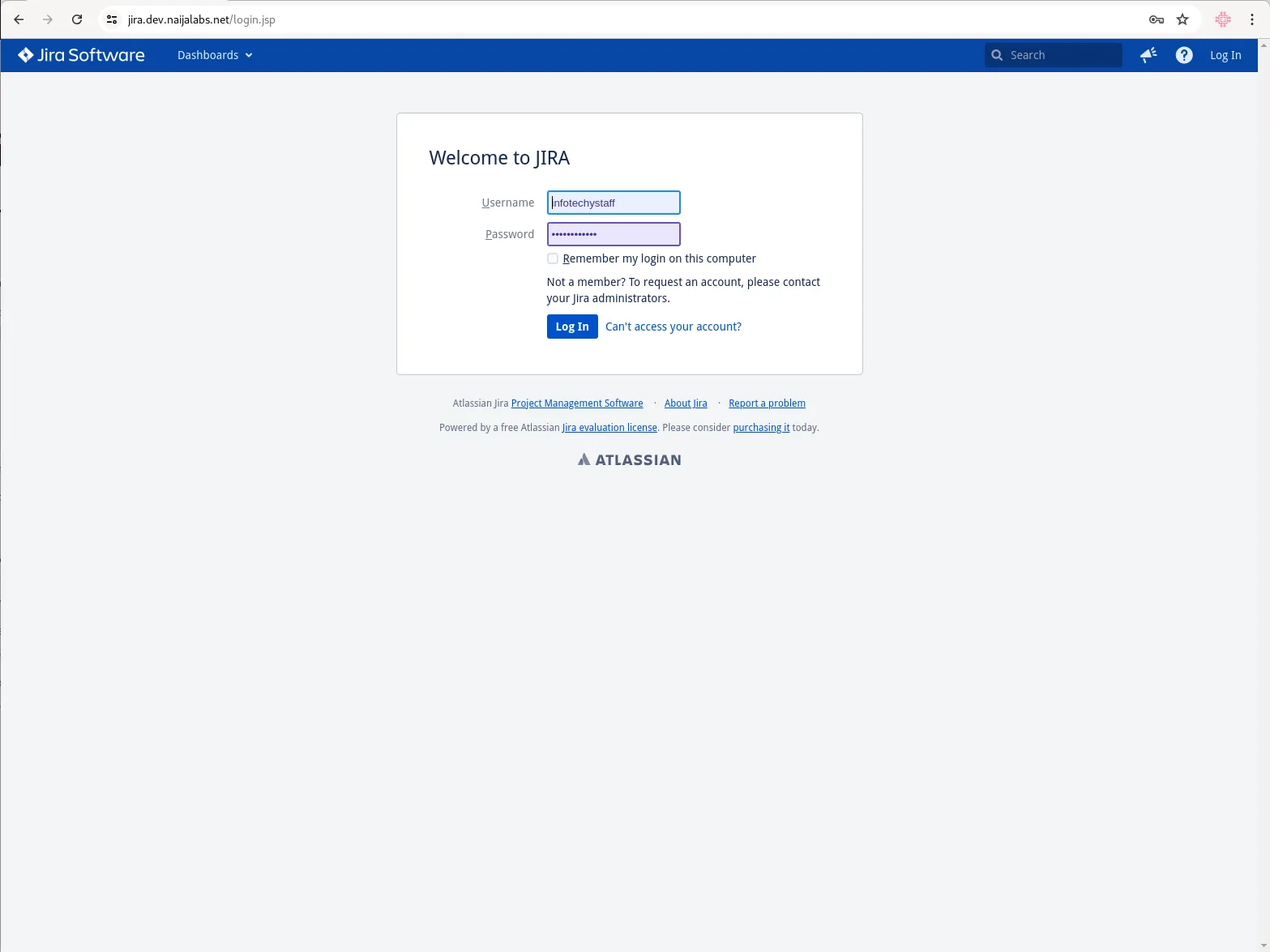Image resolution: width=1270 pixels, height=952 pixels.
Task: Submit the form with the blue Log In button
Action: click(572, 327)
